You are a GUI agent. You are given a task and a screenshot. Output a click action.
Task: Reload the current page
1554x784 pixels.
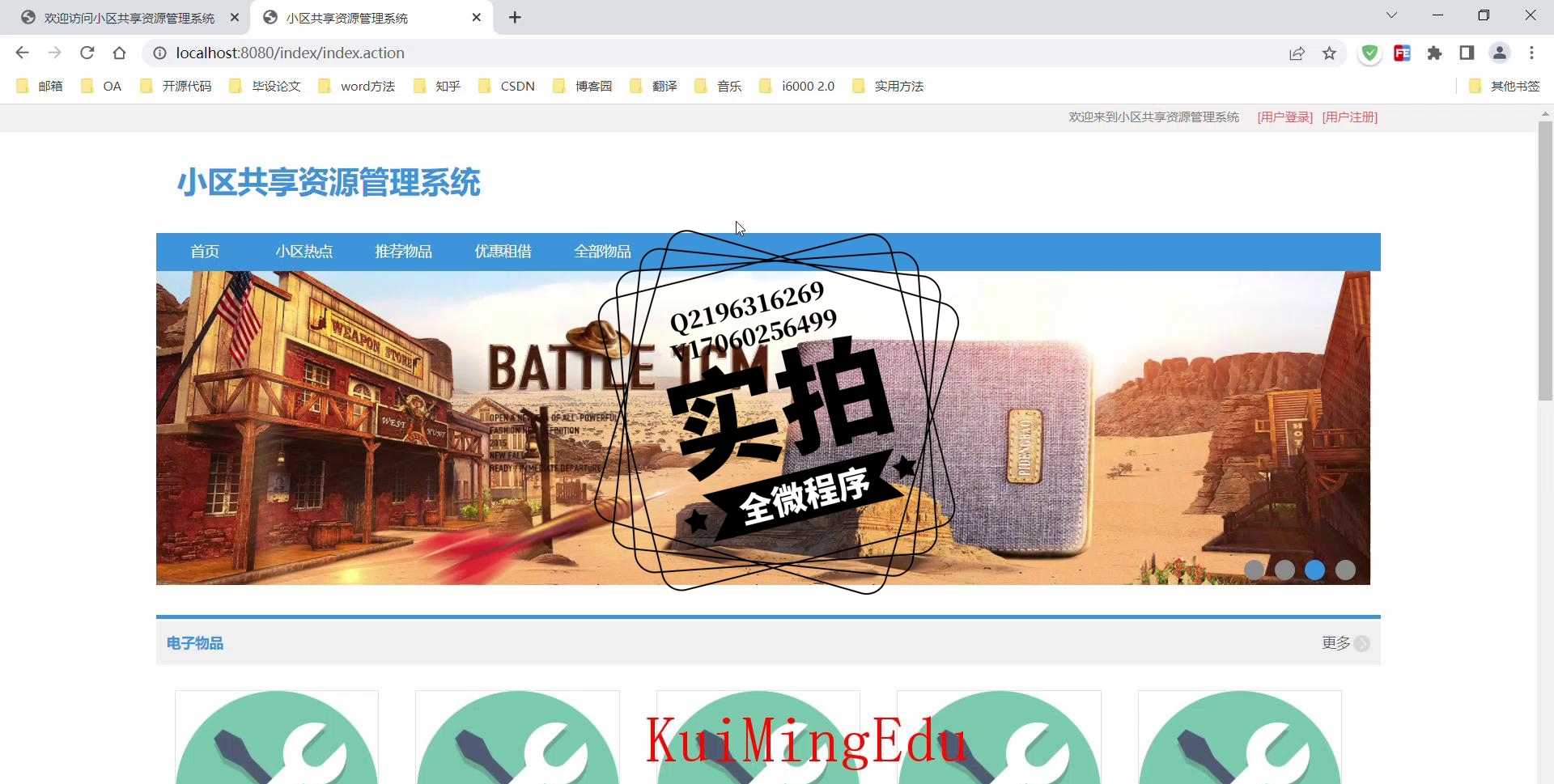point(87,53)
